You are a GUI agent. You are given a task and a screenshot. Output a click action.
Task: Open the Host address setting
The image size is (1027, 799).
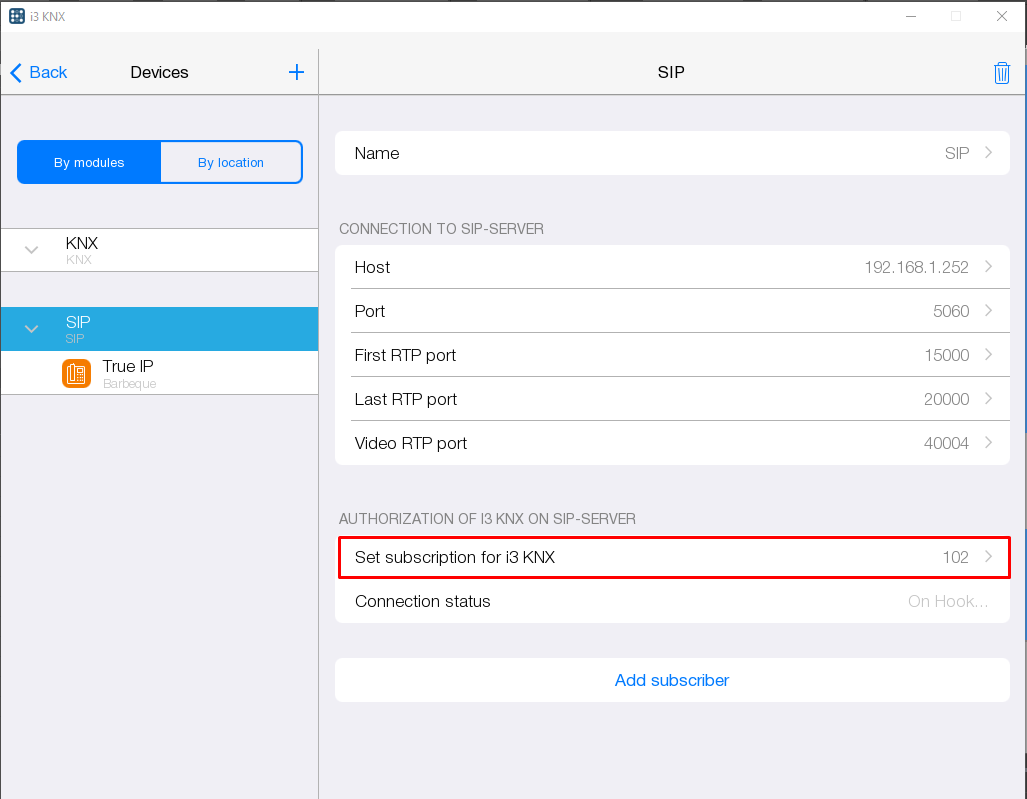coord(671,267)
